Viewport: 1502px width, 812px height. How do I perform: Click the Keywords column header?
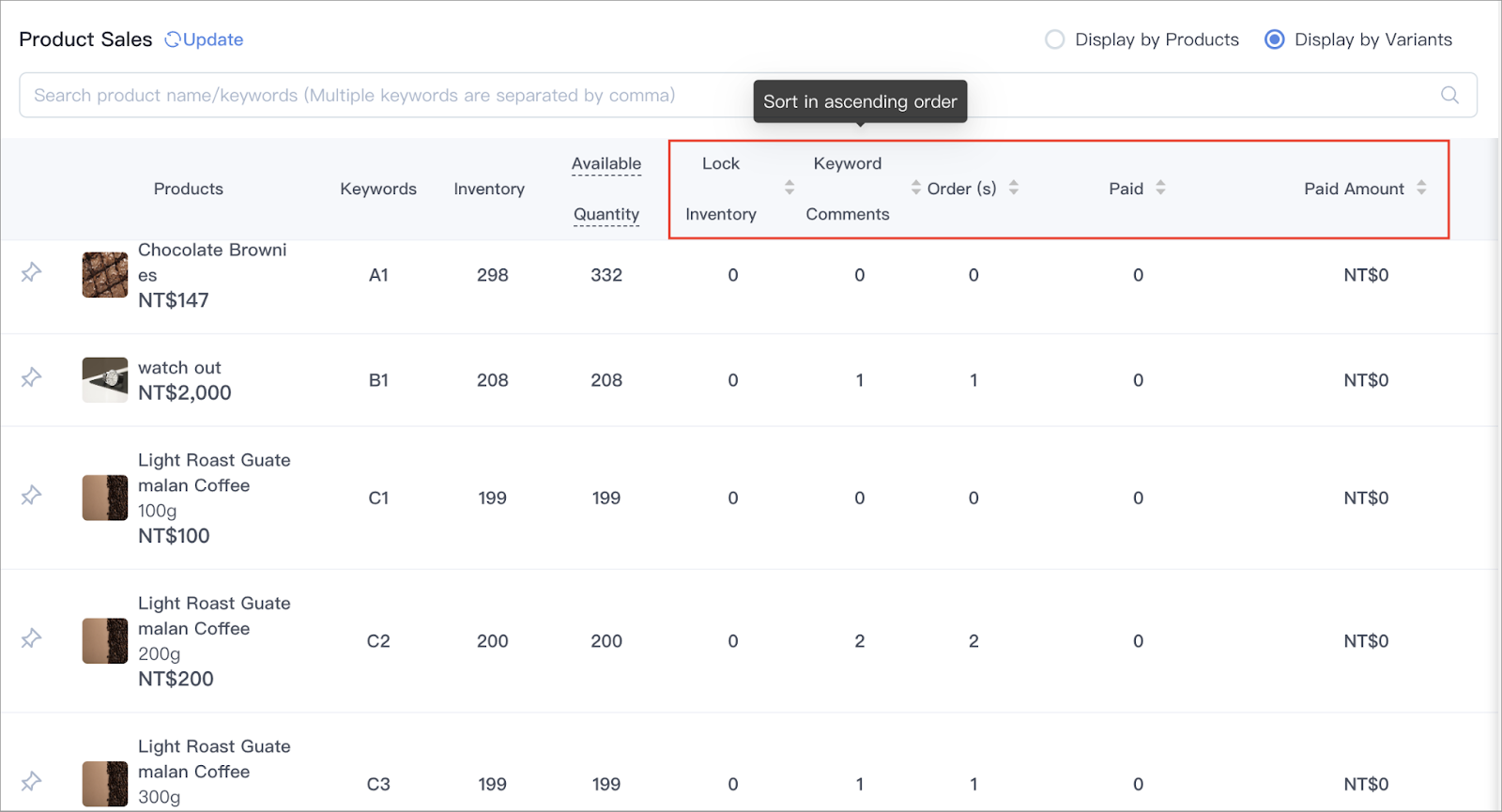pyautogui.click(x=378, y=189)
